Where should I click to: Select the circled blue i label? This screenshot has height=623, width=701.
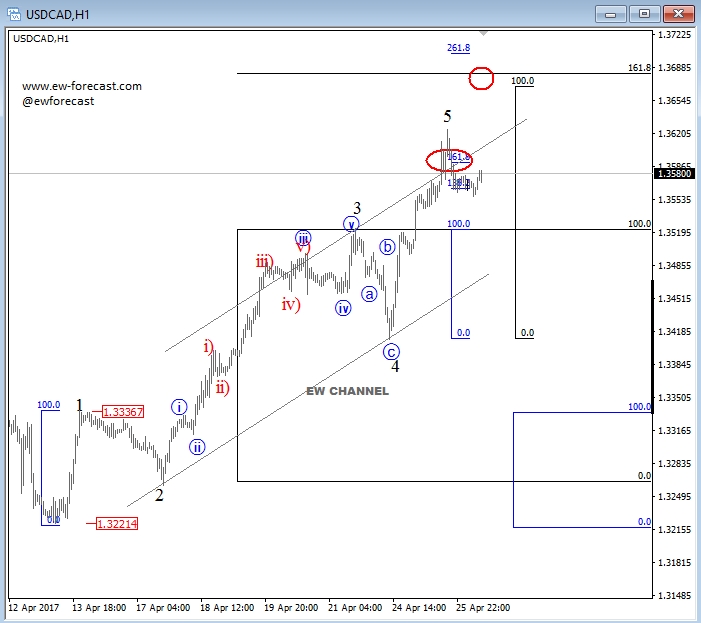click(x=179, y=407)
